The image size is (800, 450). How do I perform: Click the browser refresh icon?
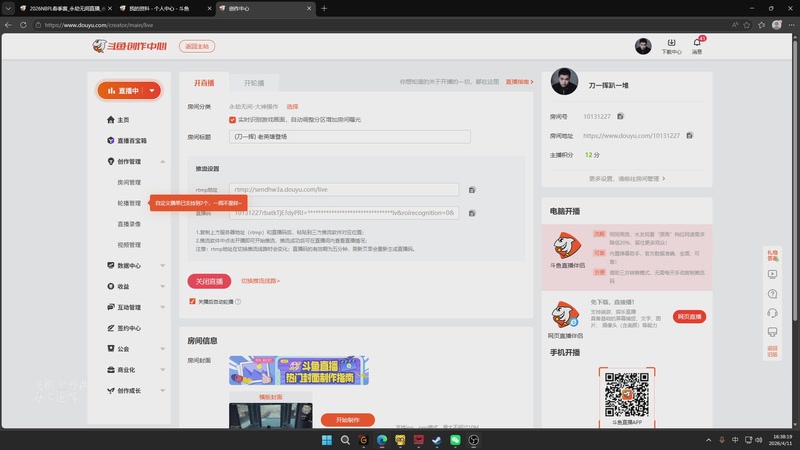[x=23, y=24]
